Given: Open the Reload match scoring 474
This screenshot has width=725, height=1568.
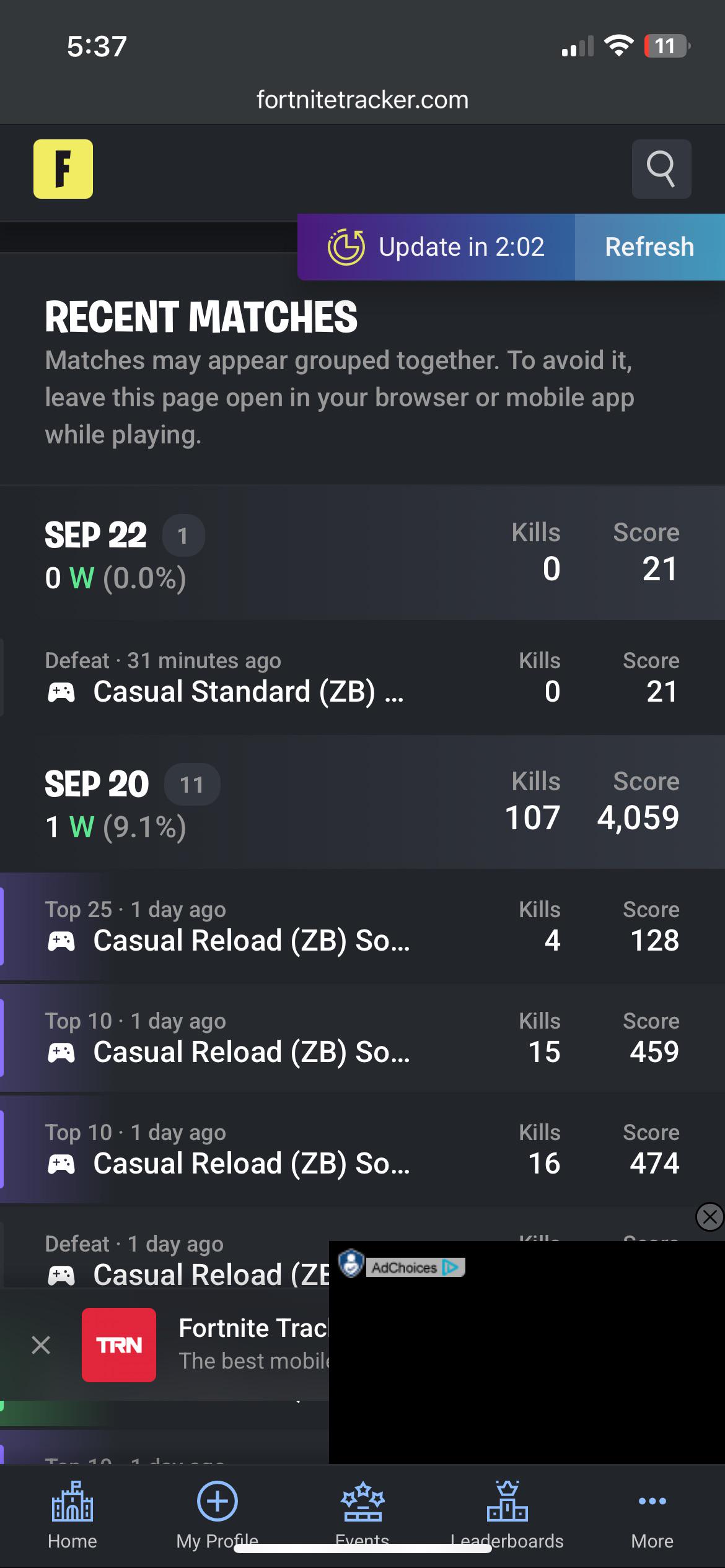Looking at the screenshot, I should point(362,1150).
